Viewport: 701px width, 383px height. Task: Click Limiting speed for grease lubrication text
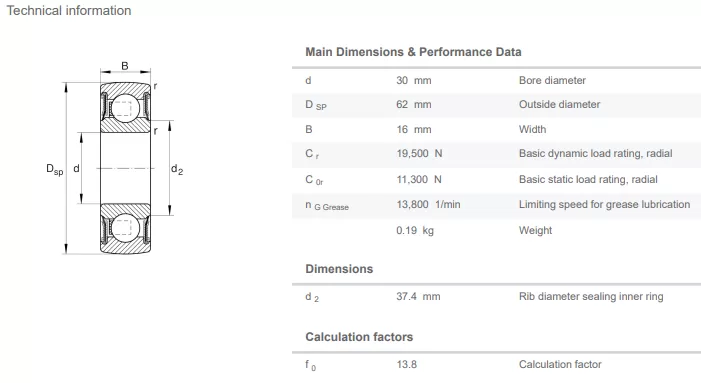604,205
